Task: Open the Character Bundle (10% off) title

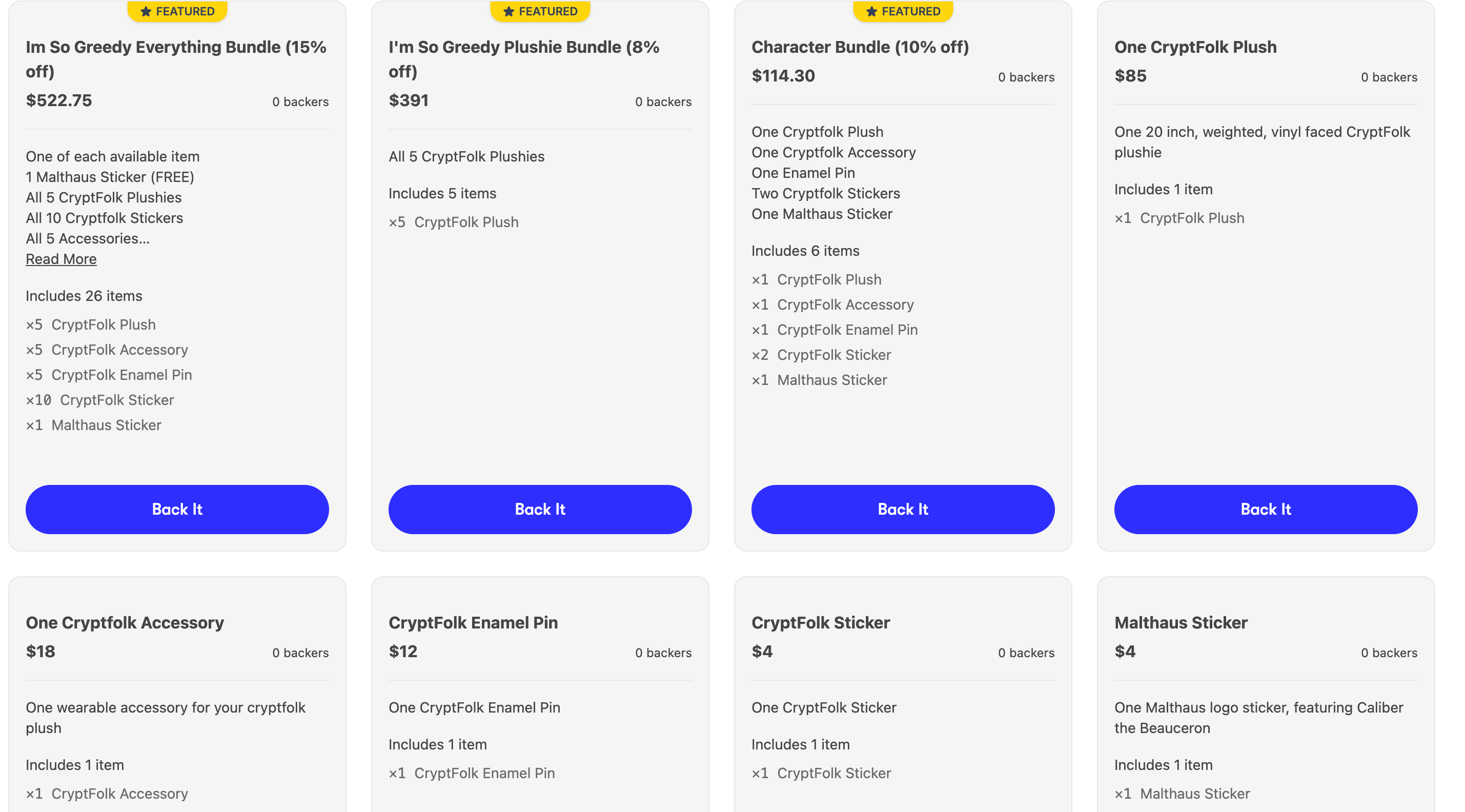Action: 860,47
